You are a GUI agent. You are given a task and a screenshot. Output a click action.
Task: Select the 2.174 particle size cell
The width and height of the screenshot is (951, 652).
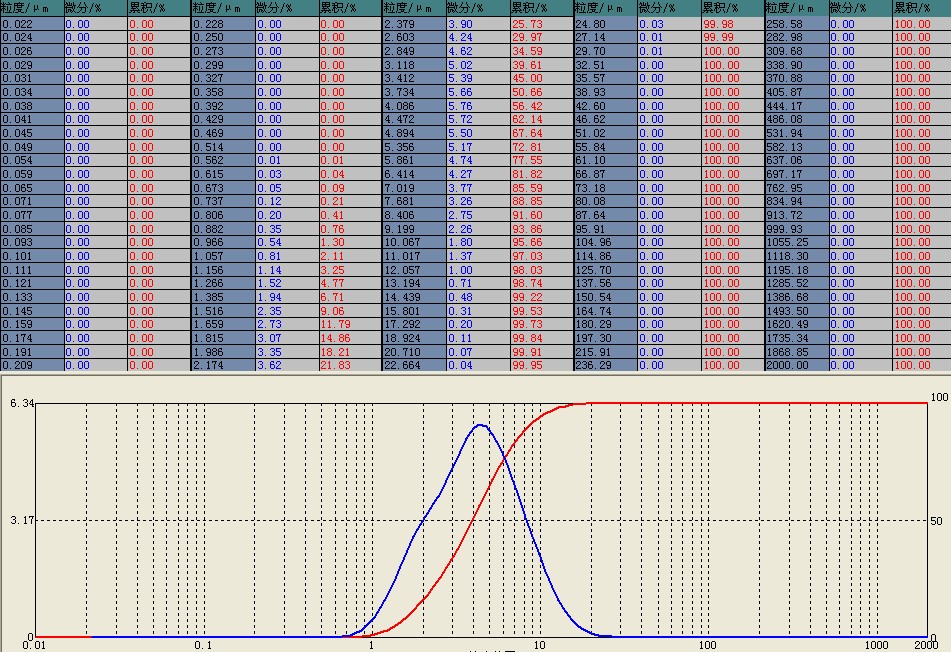click(x=223, y=365)
